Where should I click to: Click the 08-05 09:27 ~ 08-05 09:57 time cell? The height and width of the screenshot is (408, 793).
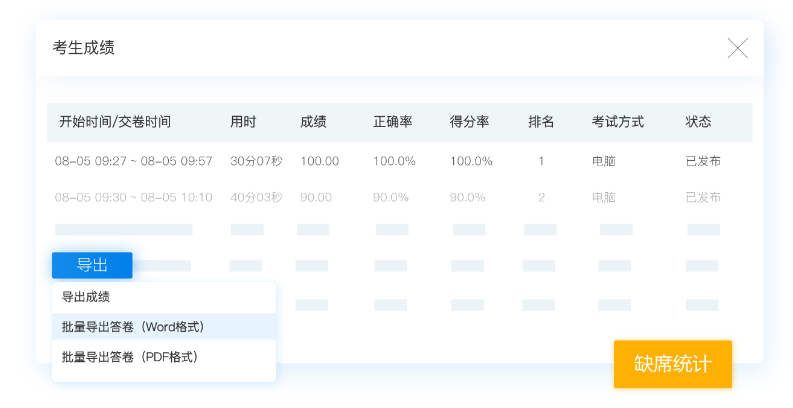point(134,160)
